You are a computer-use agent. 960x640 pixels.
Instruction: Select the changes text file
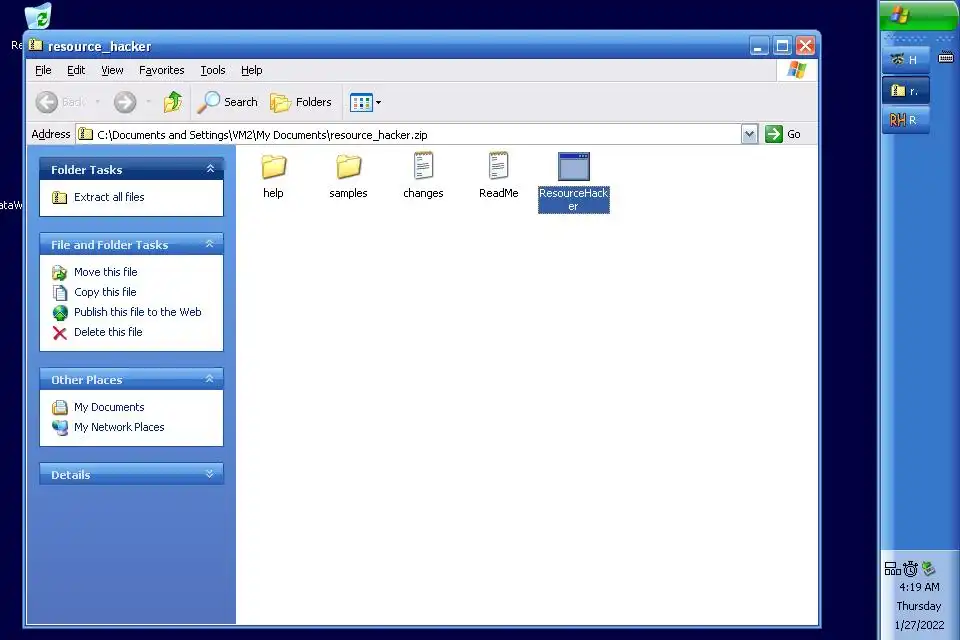[423, 176]
